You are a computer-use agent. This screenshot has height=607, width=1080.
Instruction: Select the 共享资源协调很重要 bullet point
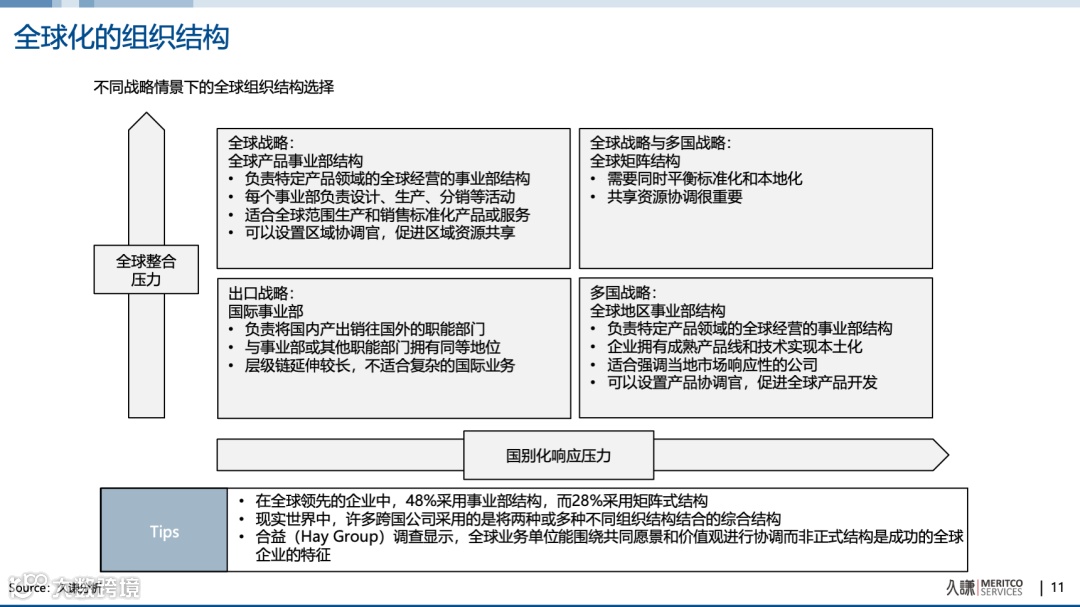(x=668, y=196)
